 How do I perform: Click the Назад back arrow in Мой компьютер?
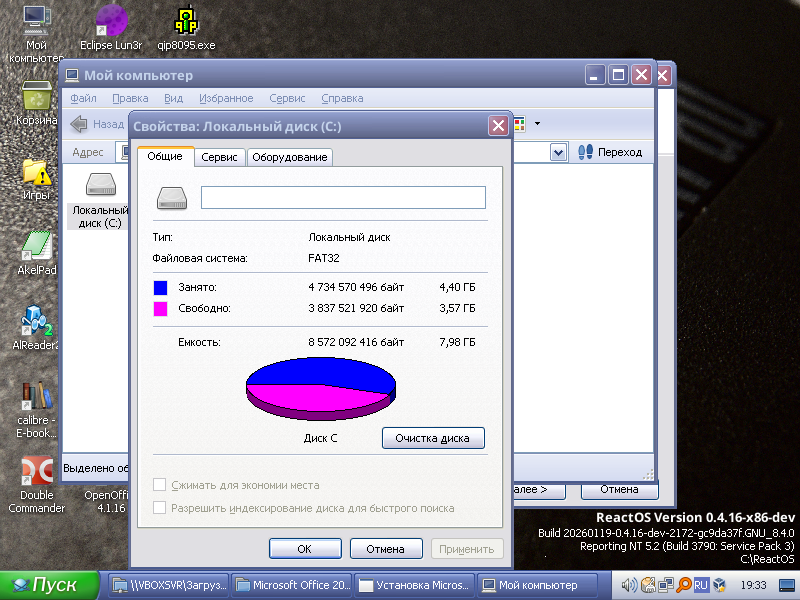pyautogui.click(x=79, y=124)
